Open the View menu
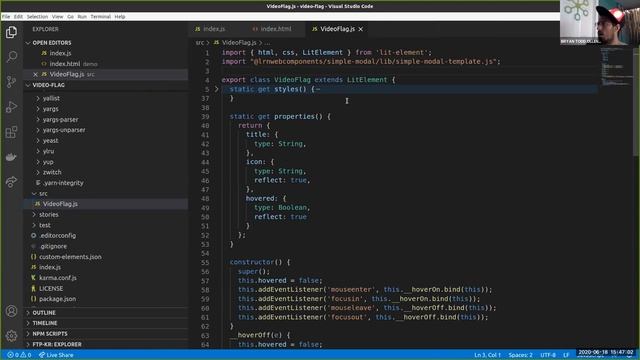 (58, 17)
